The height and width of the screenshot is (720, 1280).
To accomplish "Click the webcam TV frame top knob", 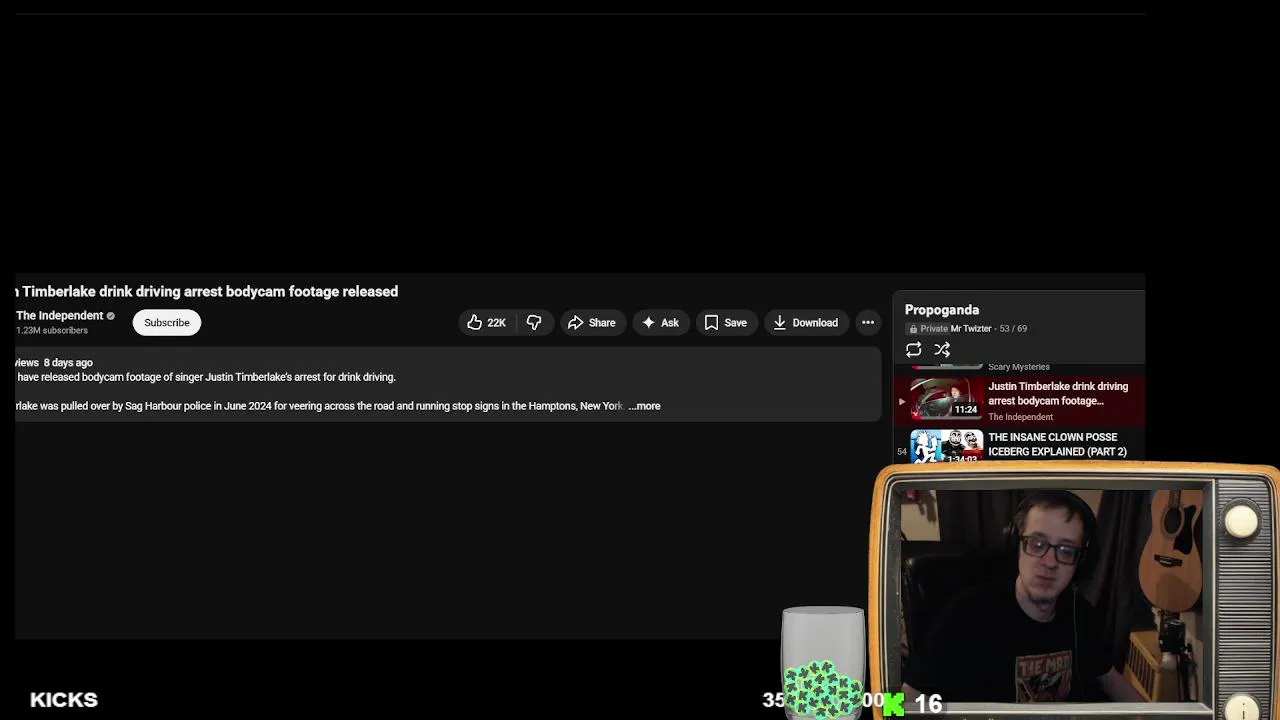I will click(x=1241, y=521).
